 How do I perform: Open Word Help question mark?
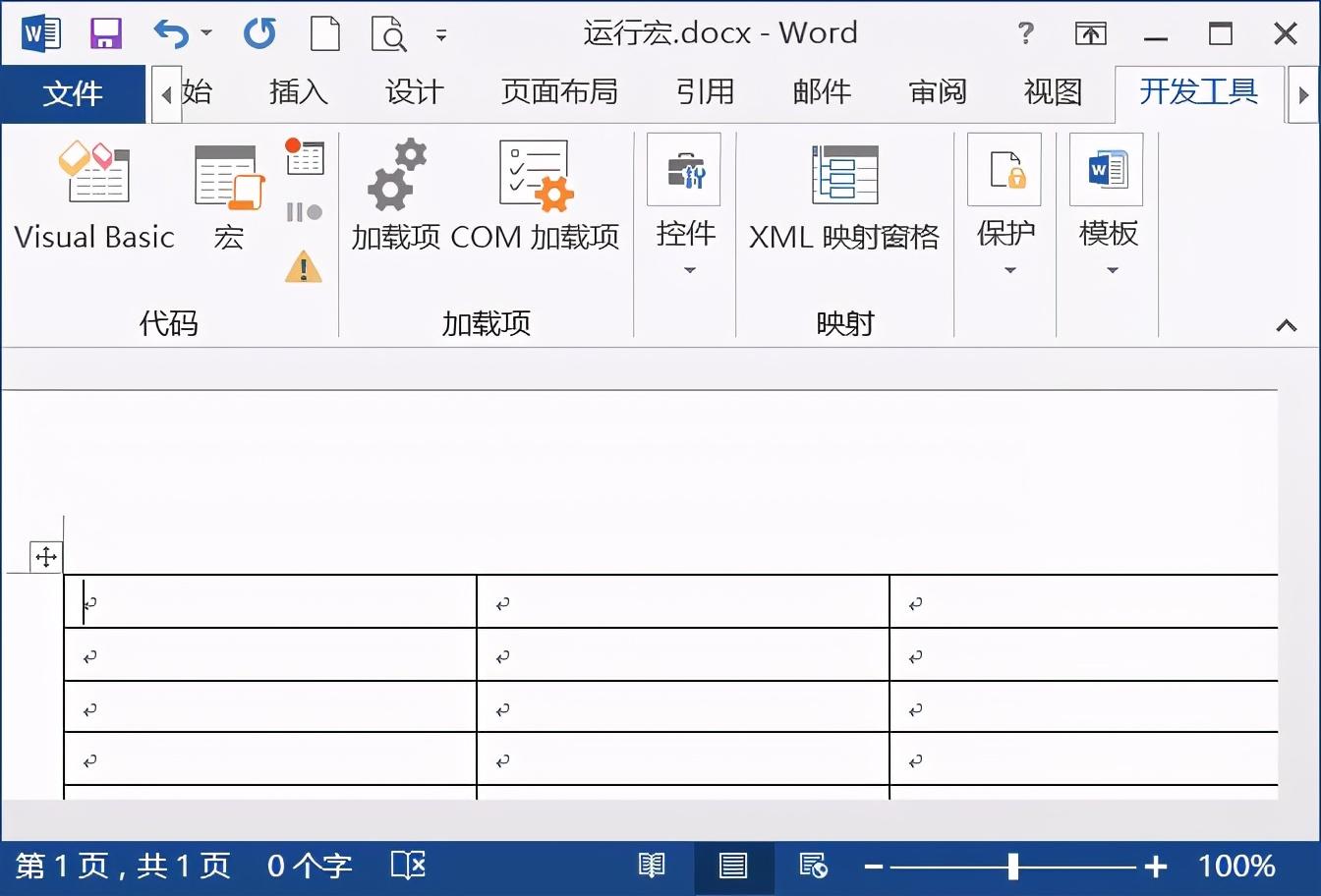(1025, 33)
